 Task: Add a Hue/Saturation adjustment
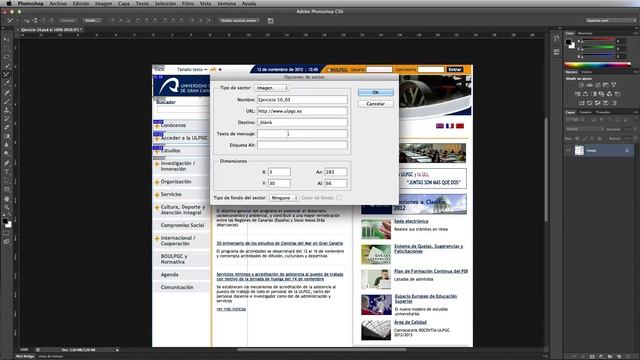[577, 94]
